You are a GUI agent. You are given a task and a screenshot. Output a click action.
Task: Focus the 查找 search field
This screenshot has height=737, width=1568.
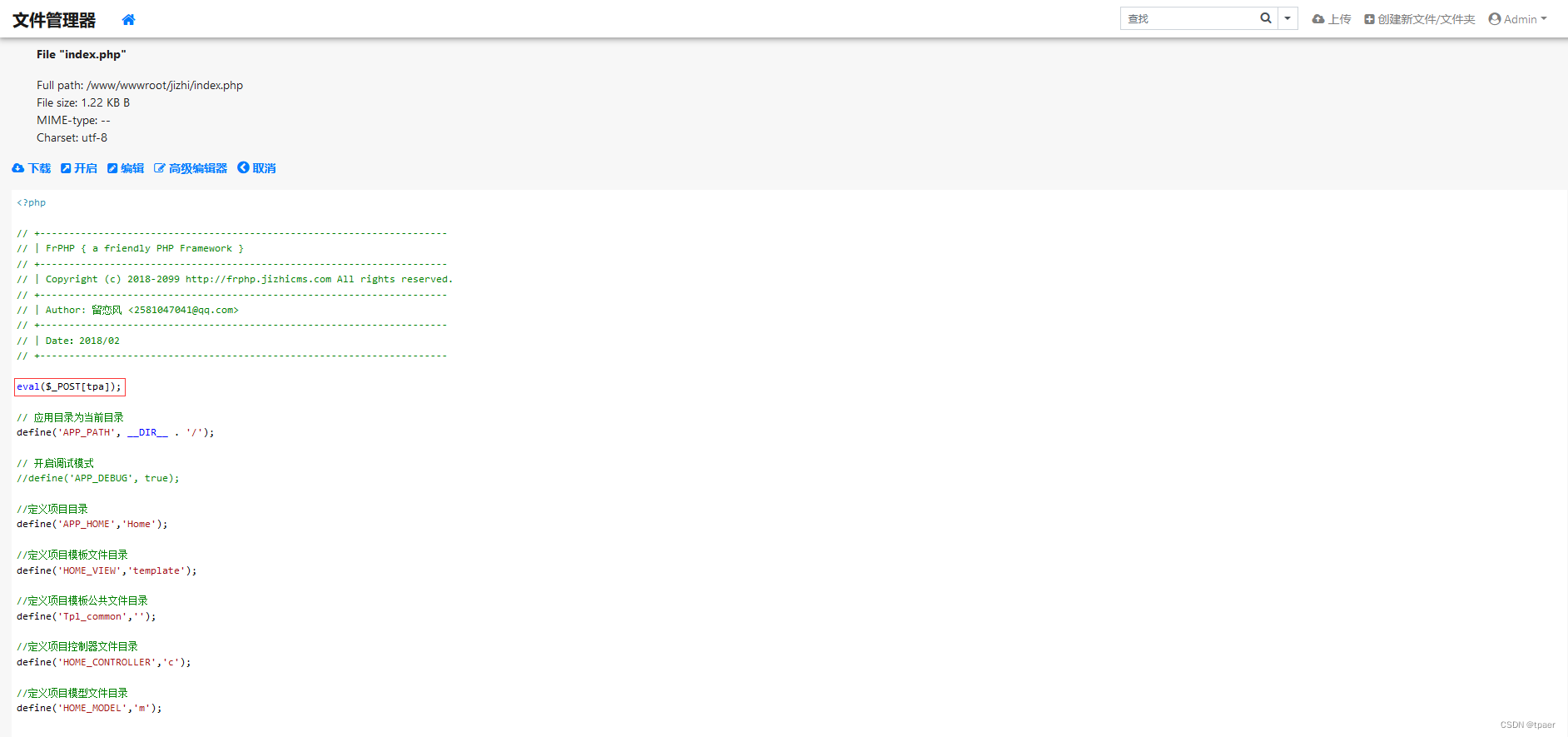1188,18
